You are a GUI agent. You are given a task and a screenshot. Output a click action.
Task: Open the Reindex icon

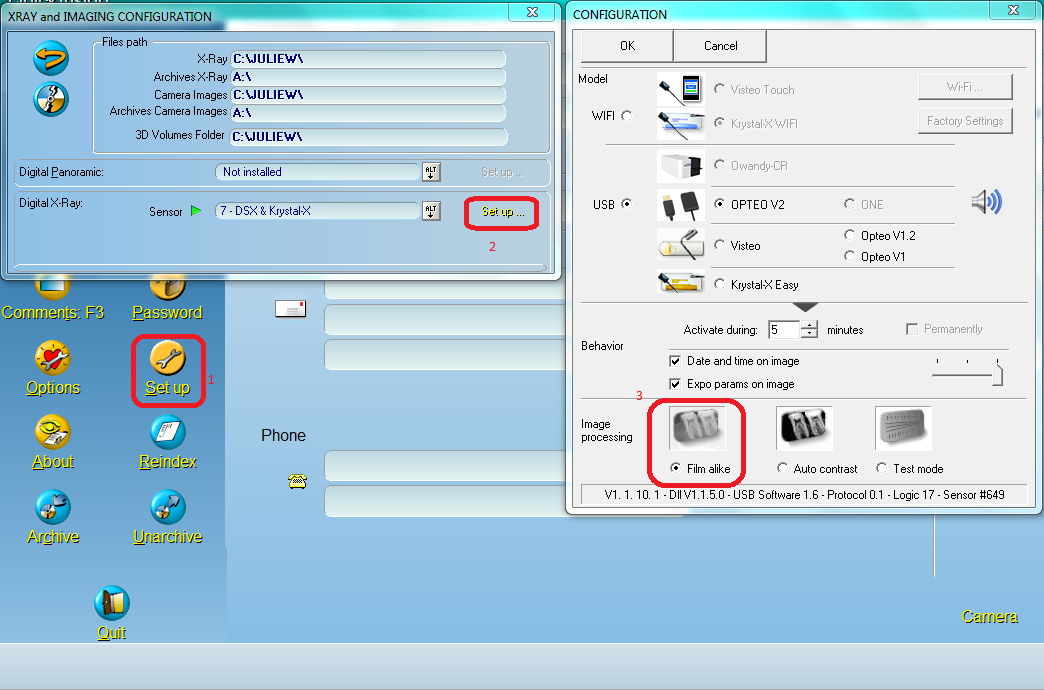tap(167, 432)
